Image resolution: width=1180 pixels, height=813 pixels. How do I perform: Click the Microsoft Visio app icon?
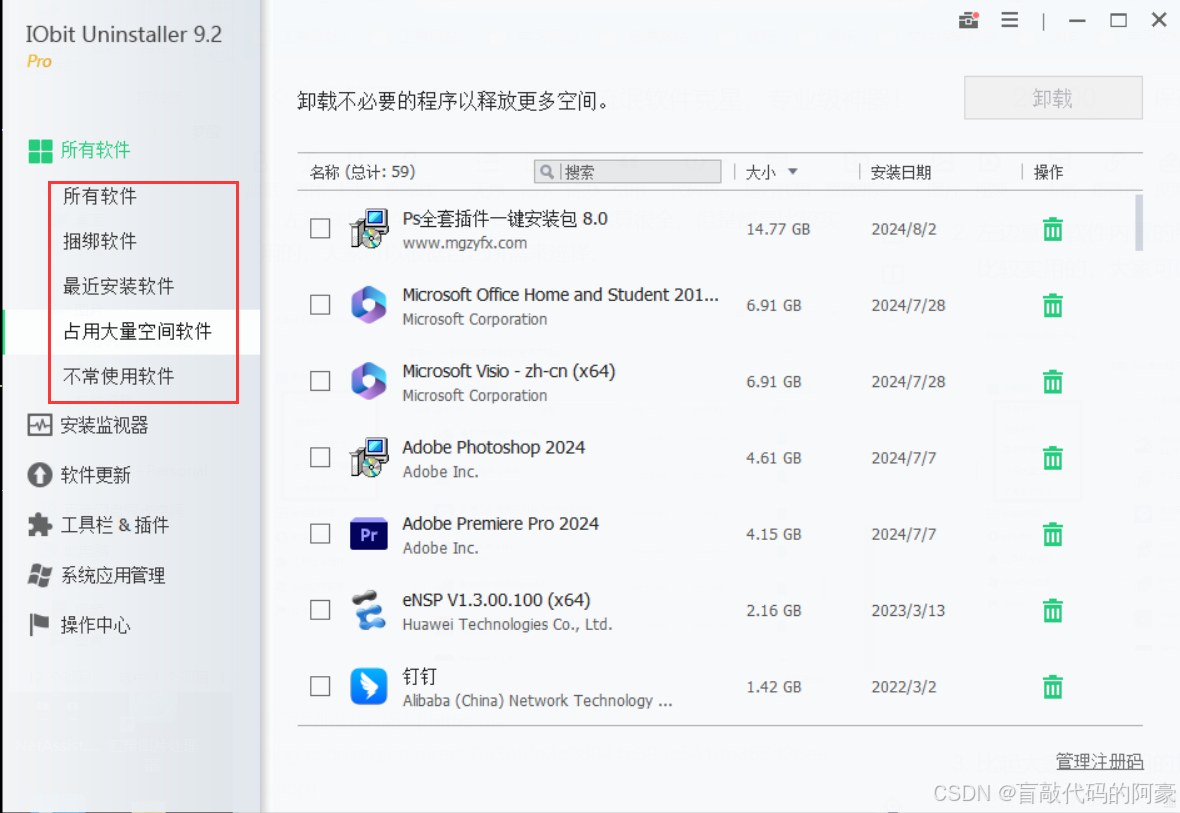point(369,381)
